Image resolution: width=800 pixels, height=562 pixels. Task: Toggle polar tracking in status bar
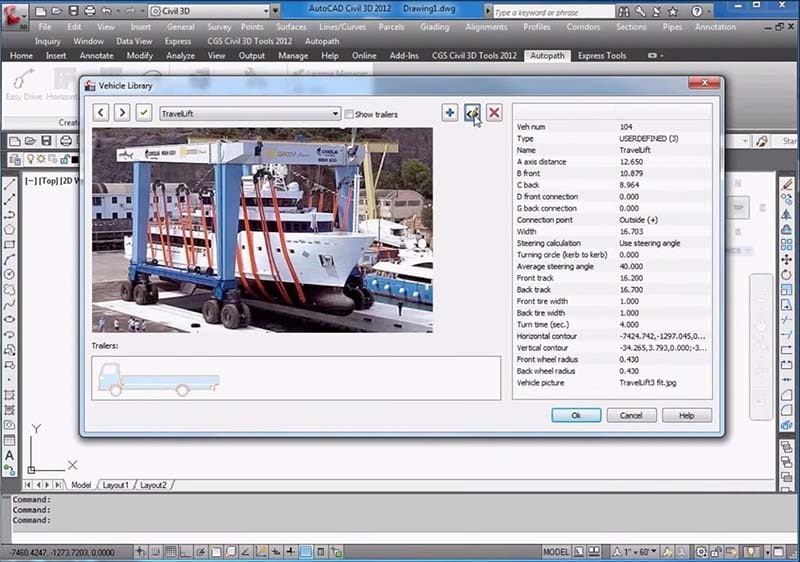pos(201,552)
